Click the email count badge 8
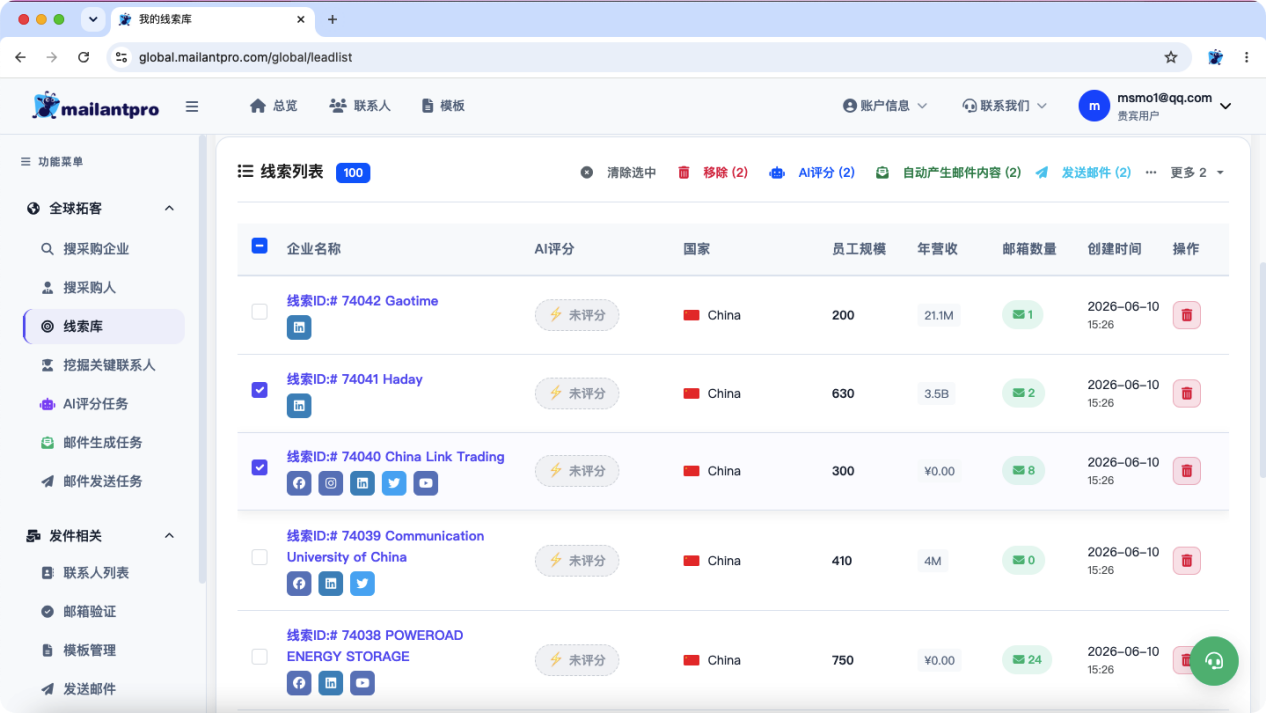Viewport: 1266px width, 713px height. point(1023,471)
